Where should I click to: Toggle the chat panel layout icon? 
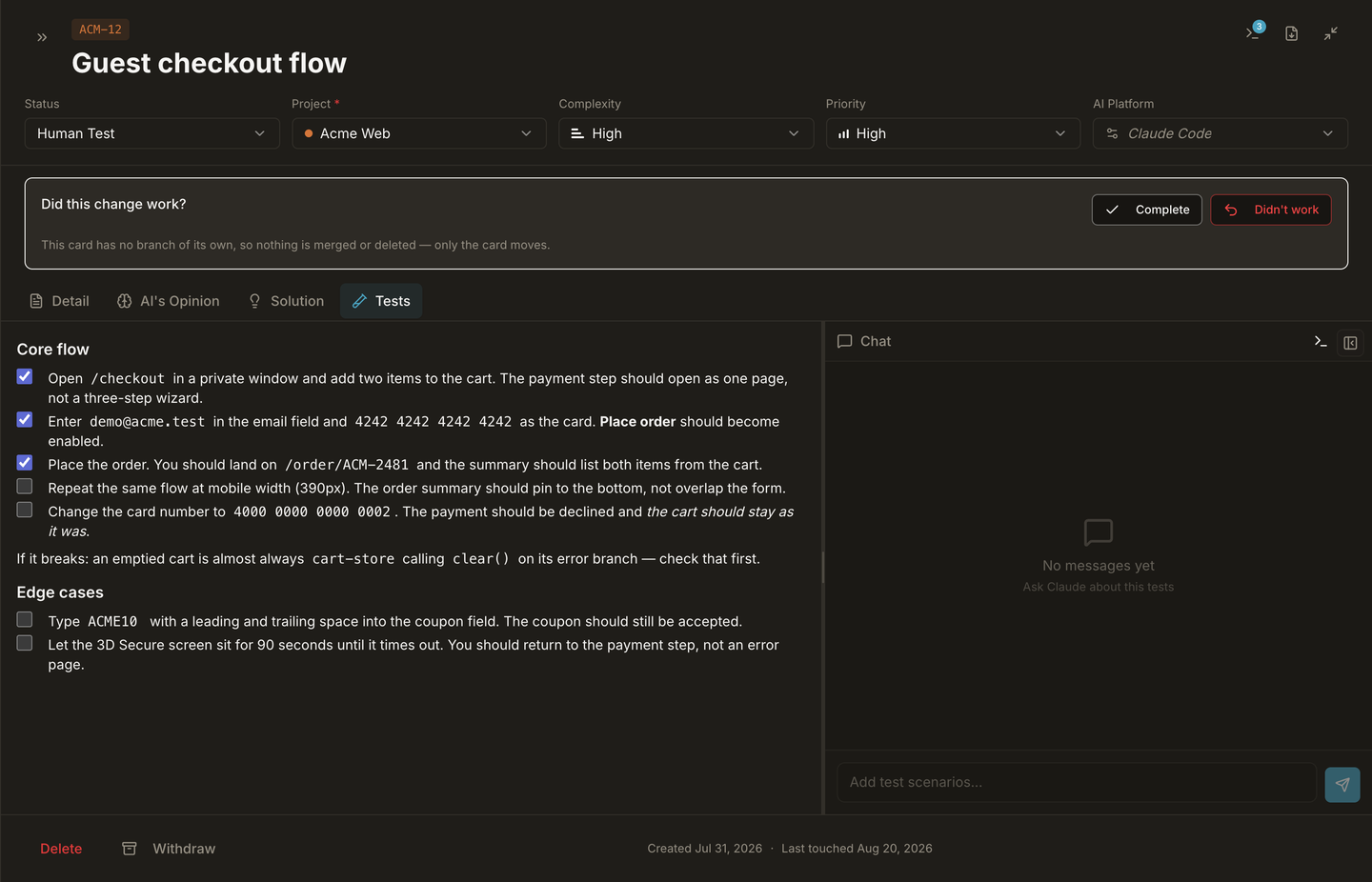(1350, 343)
